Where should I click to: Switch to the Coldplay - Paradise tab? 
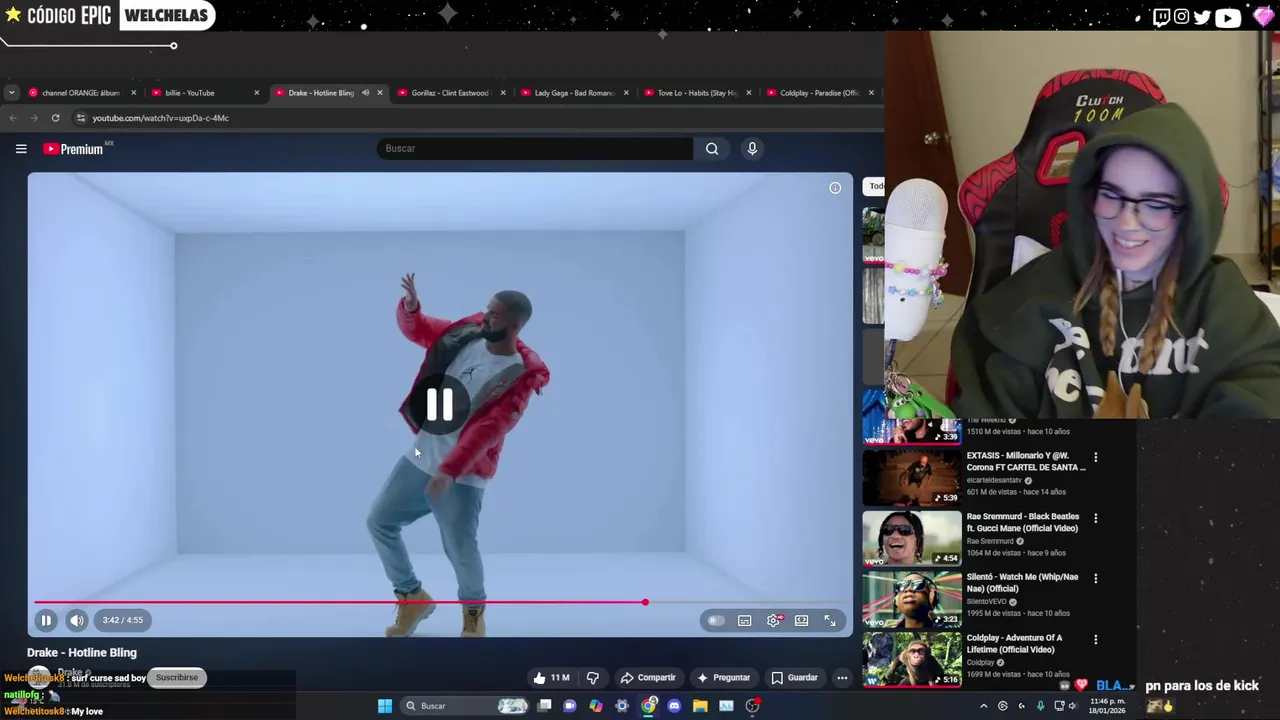click(x=819, y=93)
